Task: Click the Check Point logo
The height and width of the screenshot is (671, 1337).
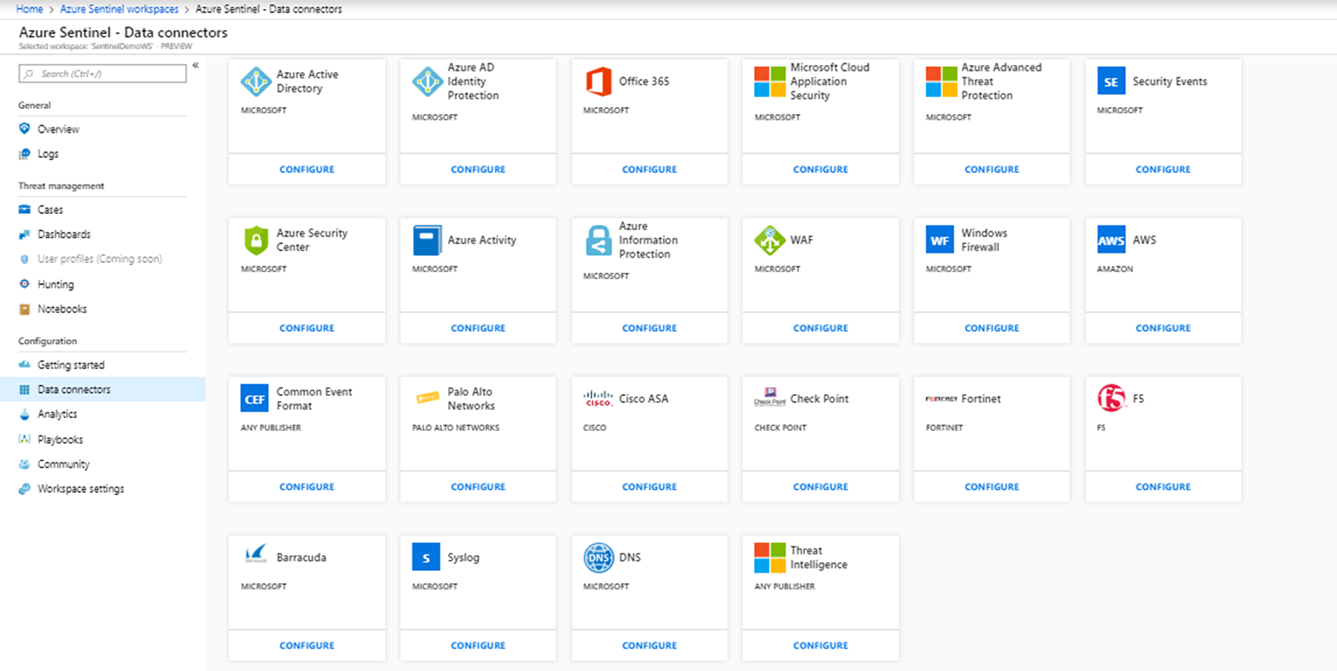Action: tap(770, 398)
